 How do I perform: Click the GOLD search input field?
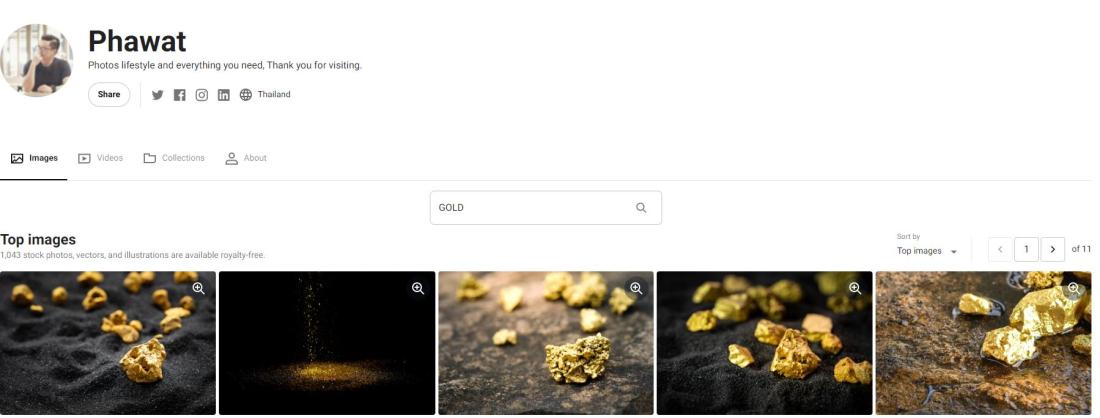[x=546, y=208]
